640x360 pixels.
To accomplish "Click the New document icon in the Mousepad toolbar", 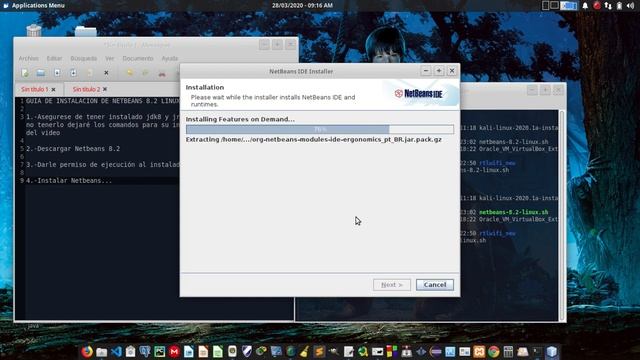I will 25,73.
